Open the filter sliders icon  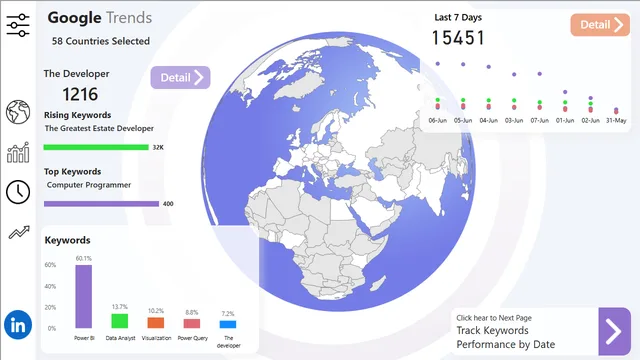tap(18, 25)
